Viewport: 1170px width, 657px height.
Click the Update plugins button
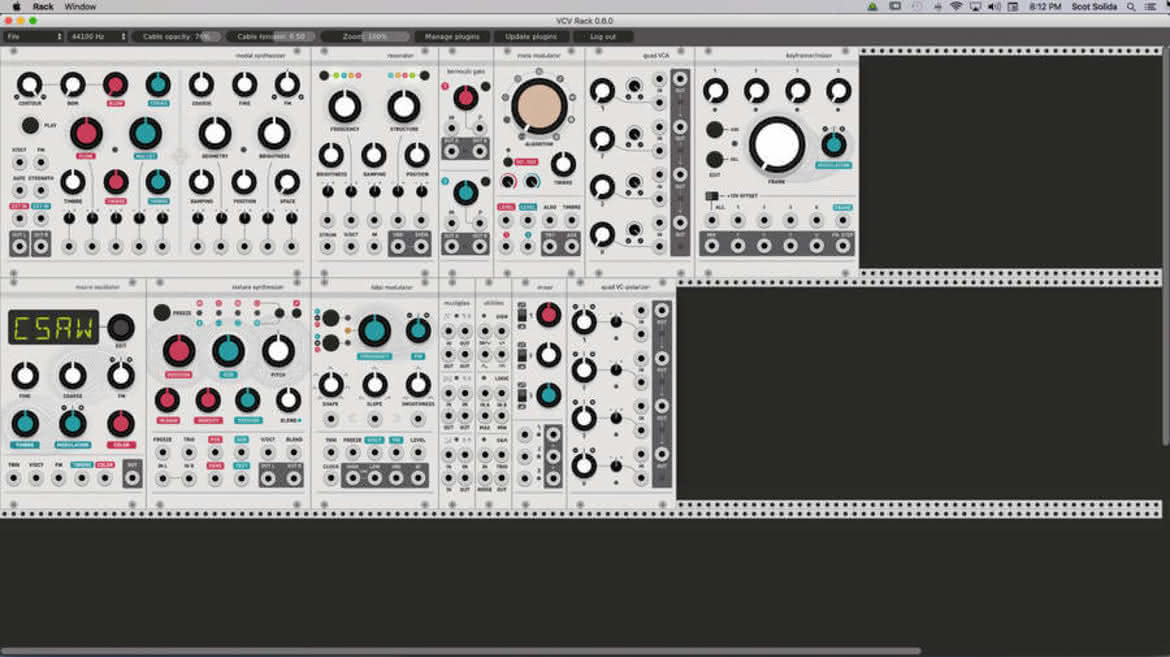click(531, 36)
